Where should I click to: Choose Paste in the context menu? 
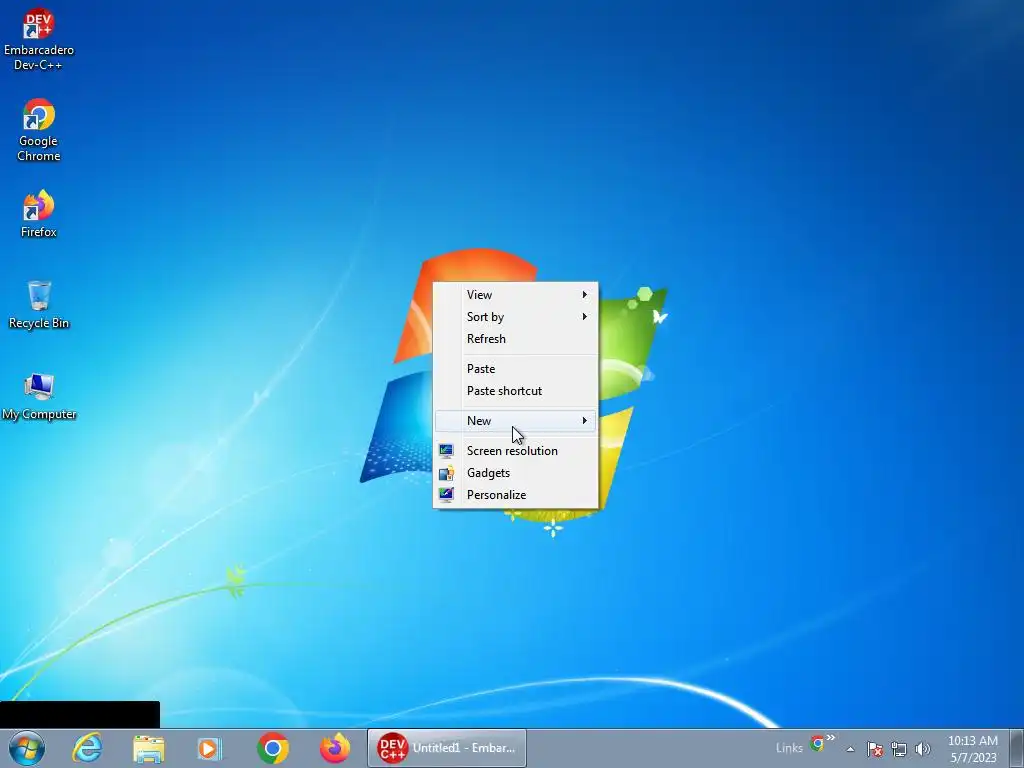(515, 369)
